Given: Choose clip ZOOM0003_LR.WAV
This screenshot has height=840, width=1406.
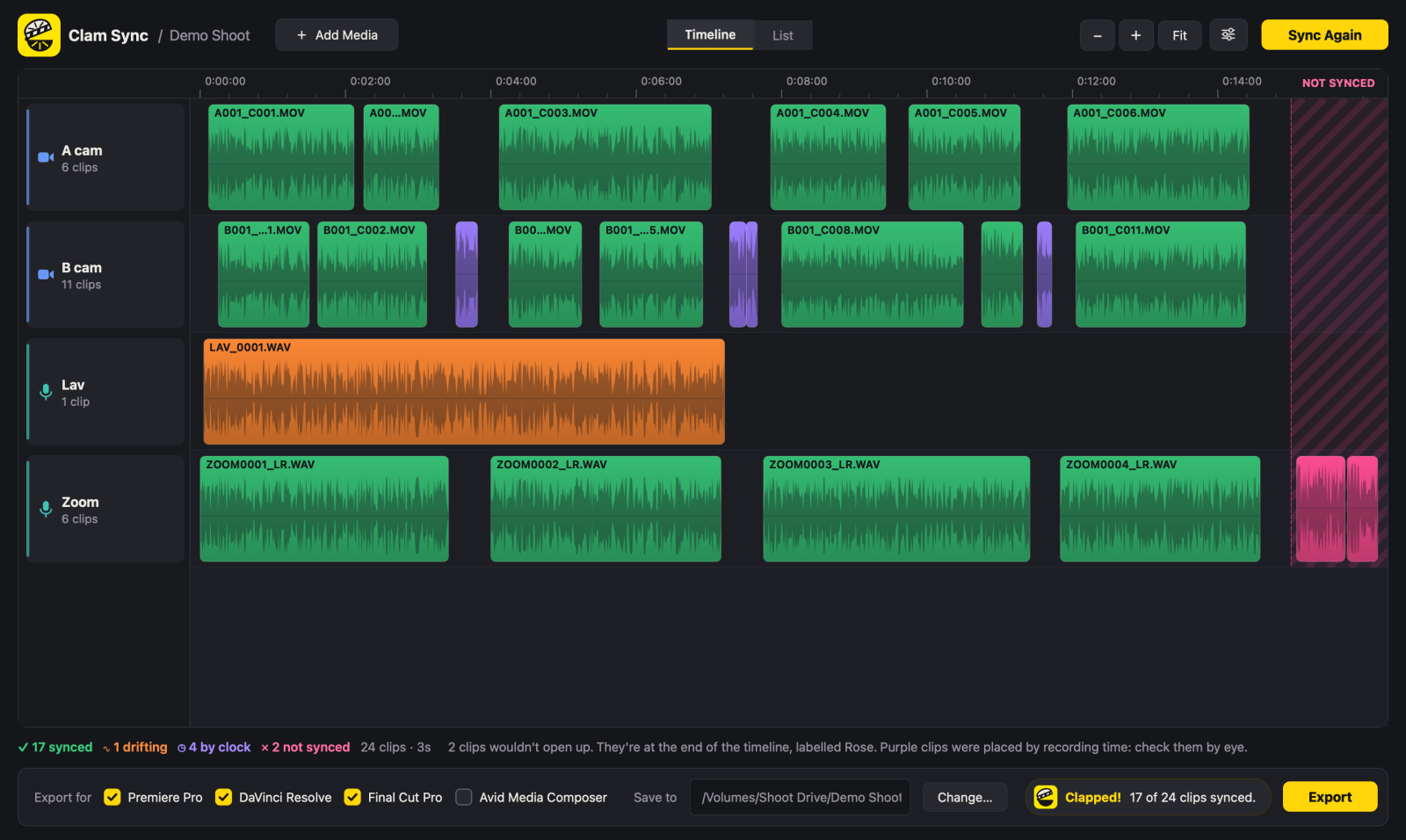Looking at the screenshot, I should [896, 509].
